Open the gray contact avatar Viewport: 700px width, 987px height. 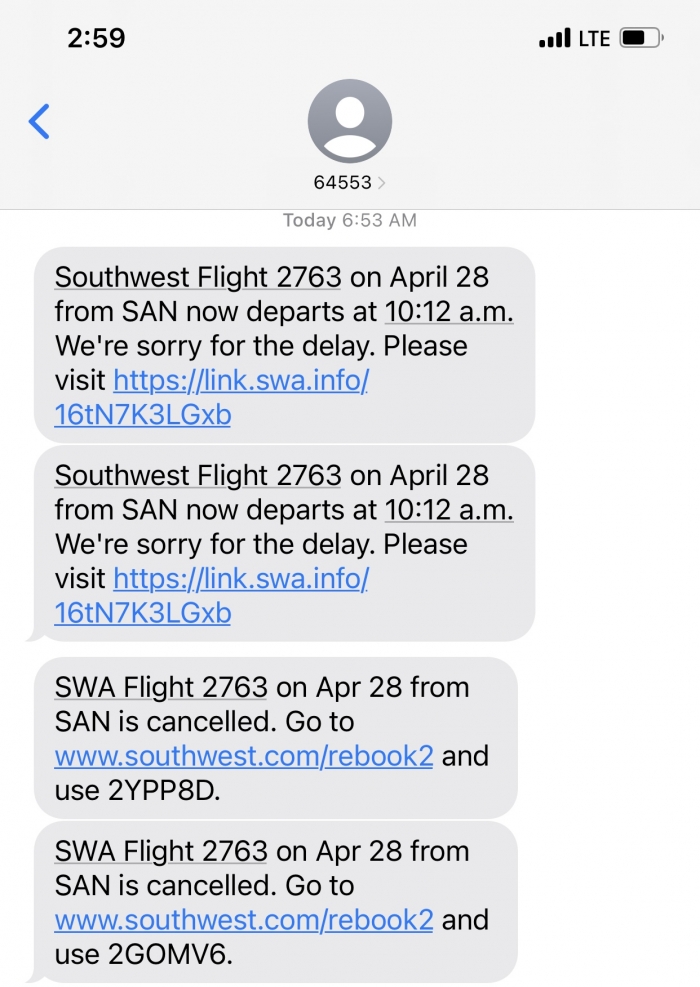point(349,121)
